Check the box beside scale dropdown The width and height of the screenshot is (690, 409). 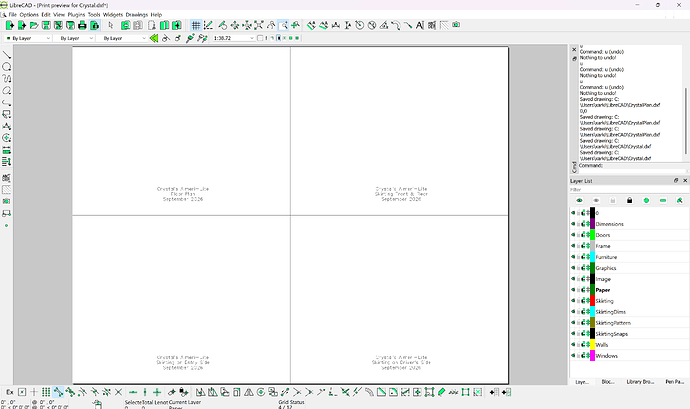click(x=260, y=38)
